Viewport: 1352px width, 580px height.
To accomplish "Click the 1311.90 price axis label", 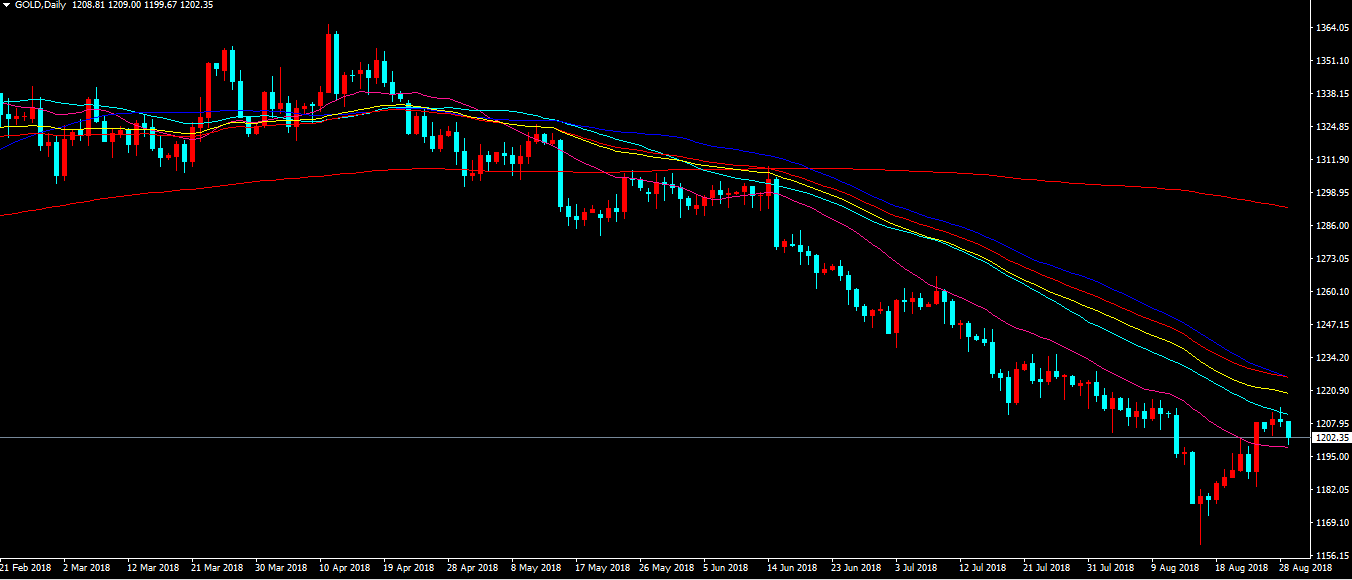I will point(1335,160).
